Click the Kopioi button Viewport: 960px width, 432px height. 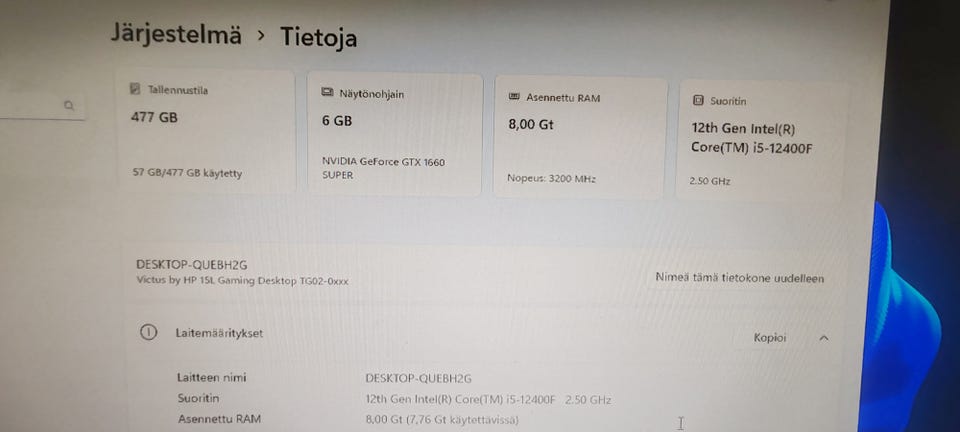click(x=770, y=338)
